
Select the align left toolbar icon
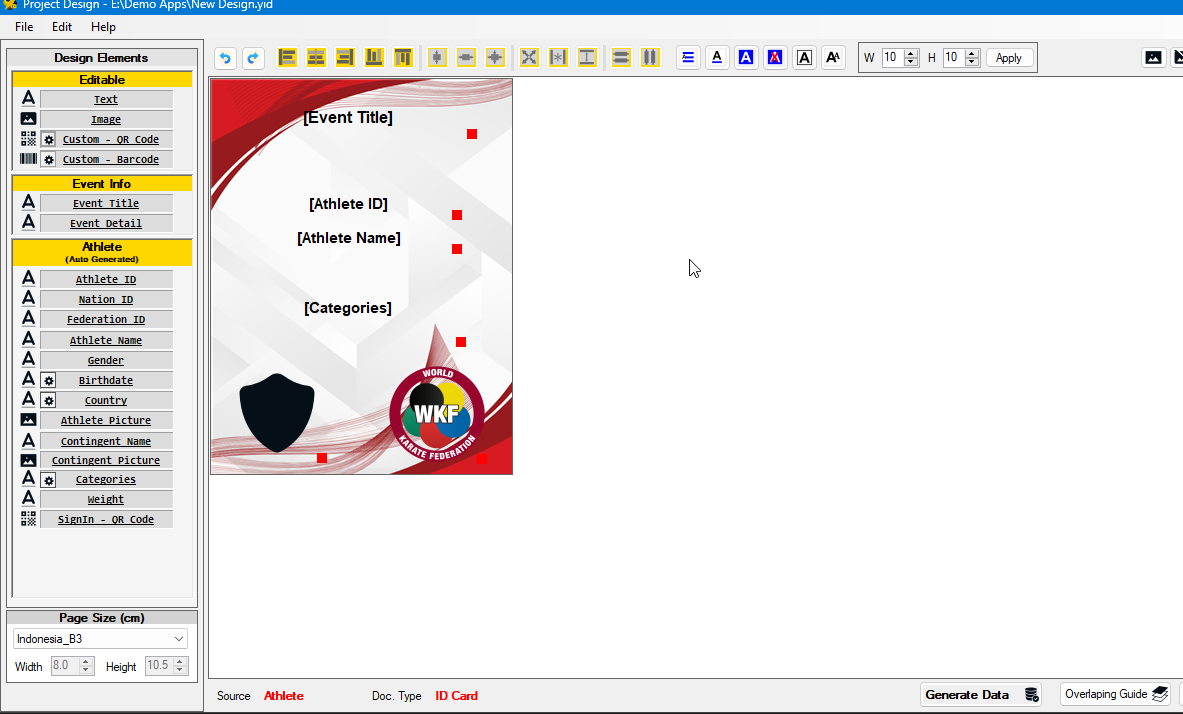(x=287, y=57)
